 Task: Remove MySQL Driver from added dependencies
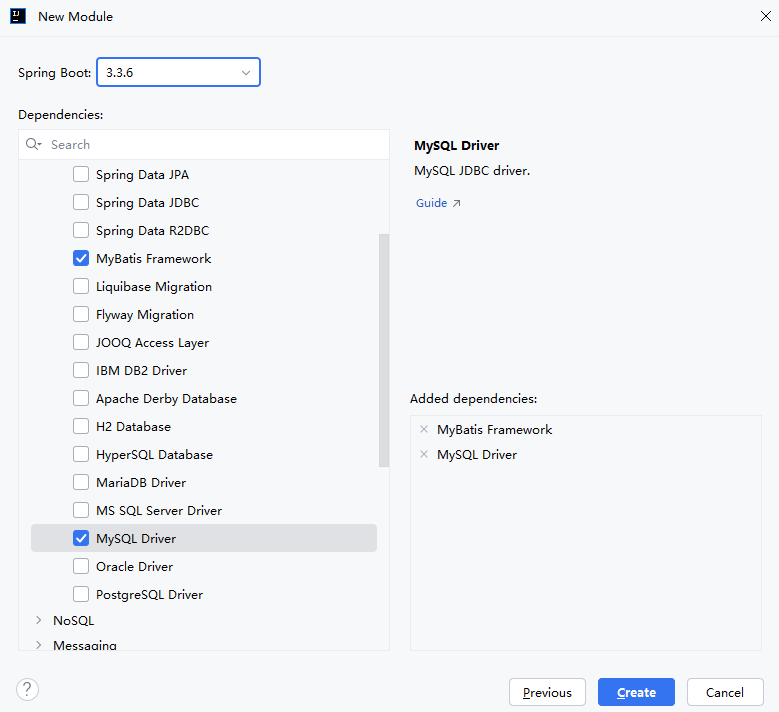click(424, 454)
